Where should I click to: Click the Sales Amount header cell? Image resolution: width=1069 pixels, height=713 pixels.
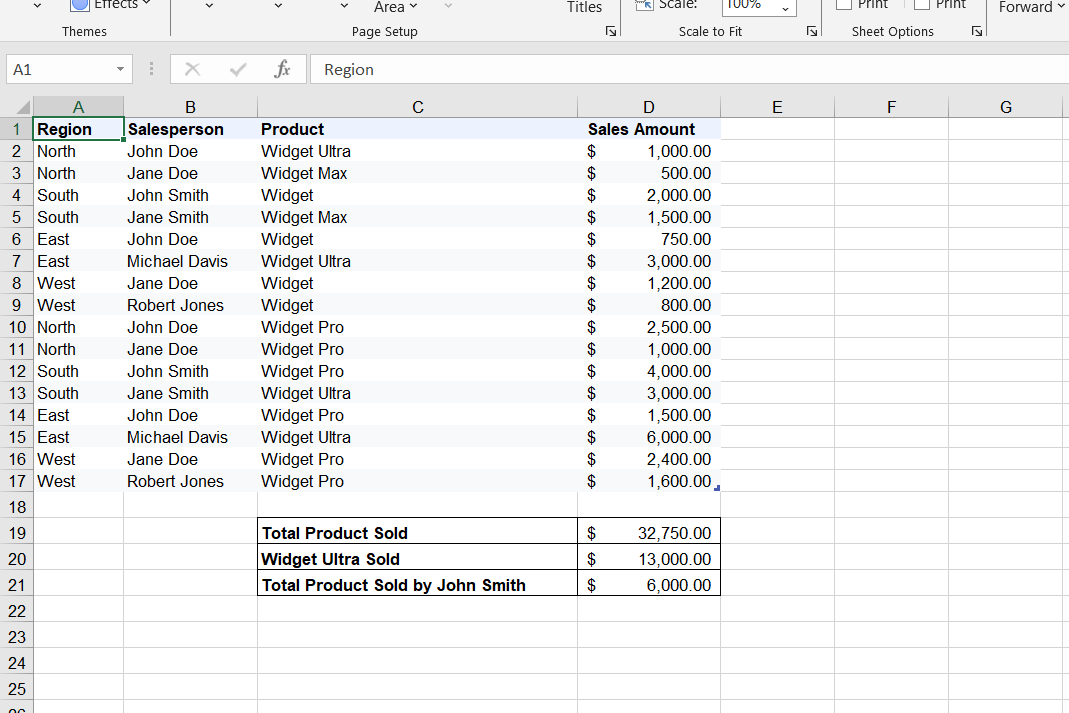point(648,129)
